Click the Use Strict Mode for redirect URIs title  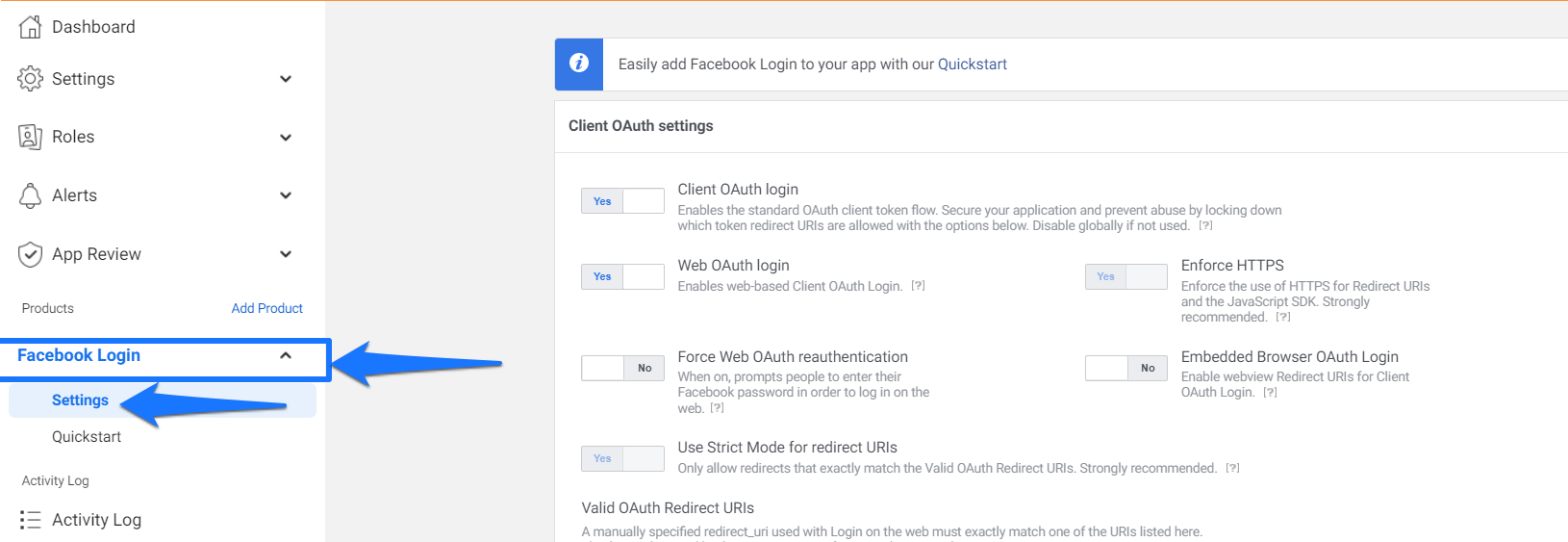click(787, 448)
